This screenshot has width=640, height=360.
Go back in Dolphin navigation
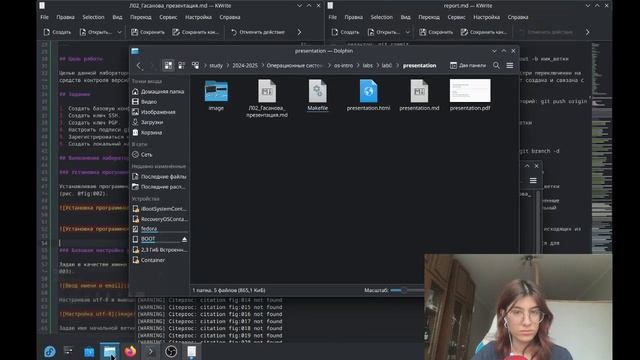[139, 65]
